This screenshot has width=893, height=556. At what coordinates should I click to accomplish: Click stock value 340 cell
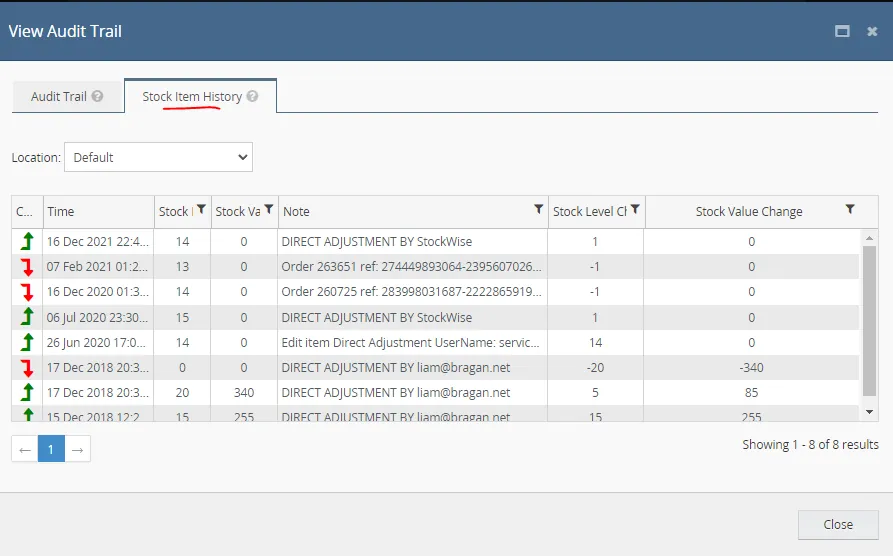click(x=244, y=393)
